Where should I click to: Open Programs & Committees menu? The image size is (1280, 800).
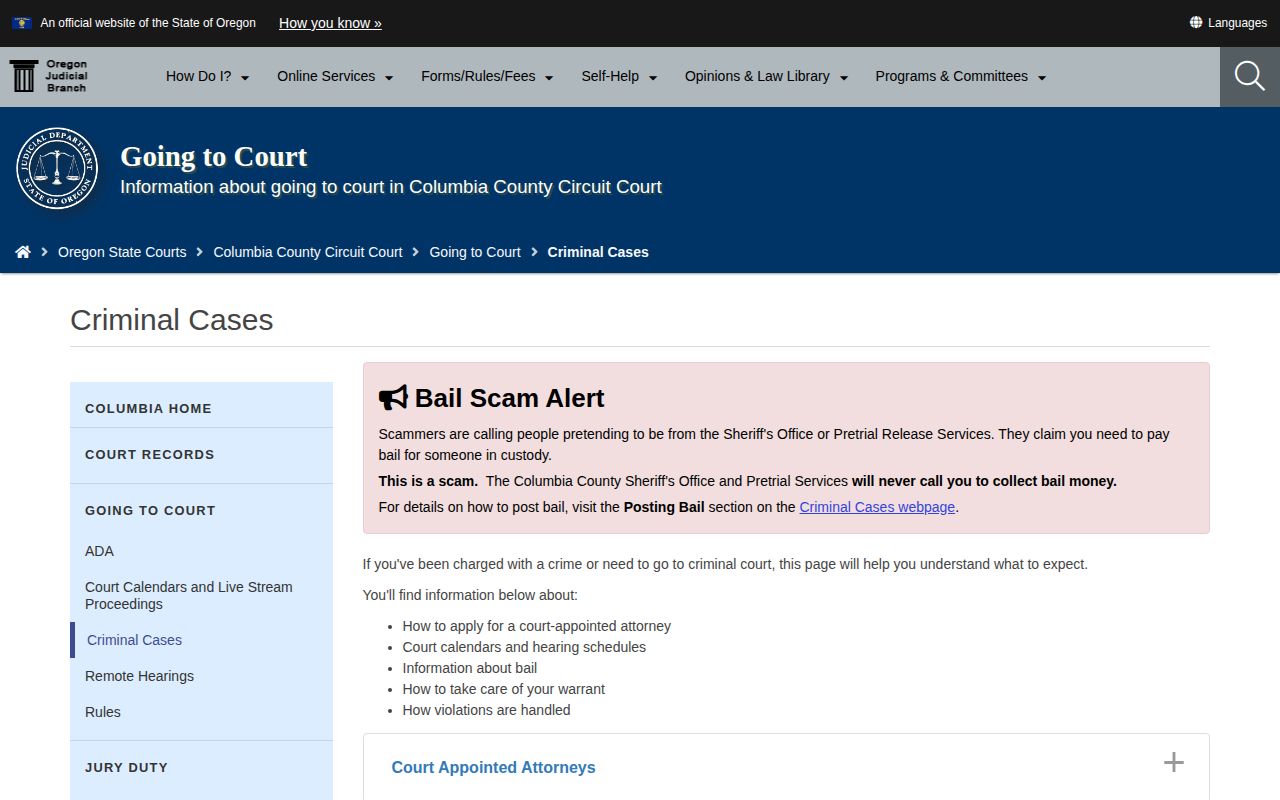pos(961,76)
